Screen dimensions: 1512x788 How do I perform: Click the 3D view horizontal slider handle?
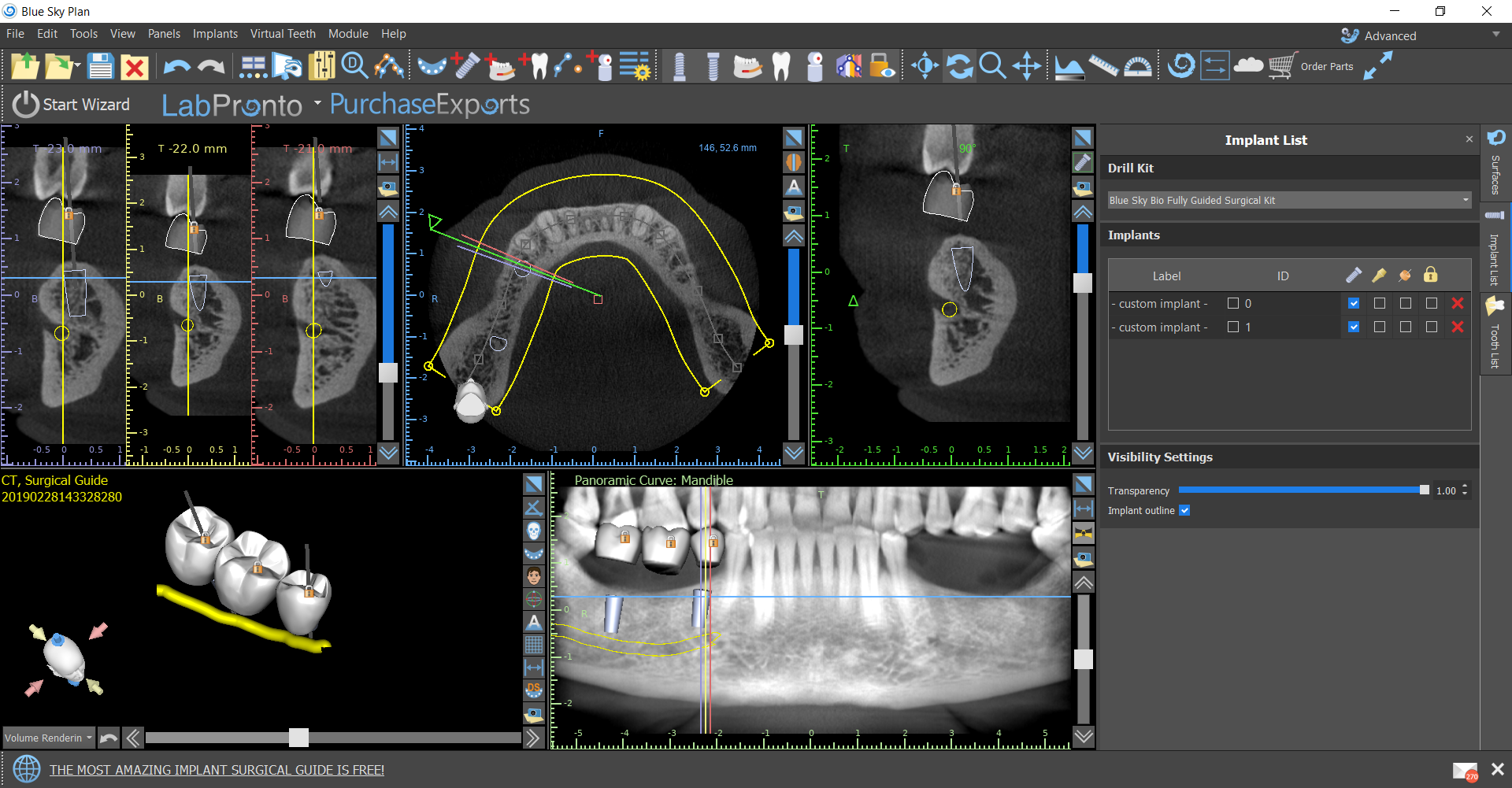coord(298,738)
